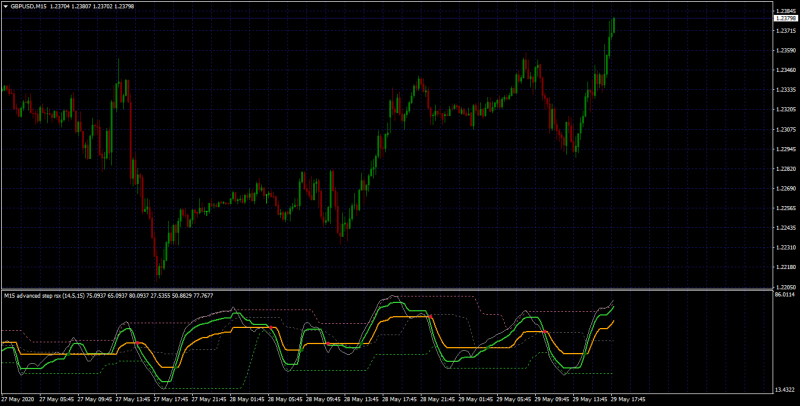800x406 pixels.
Task: Click the 13.4322 indicator scale minimum
Action: [786, 390]
